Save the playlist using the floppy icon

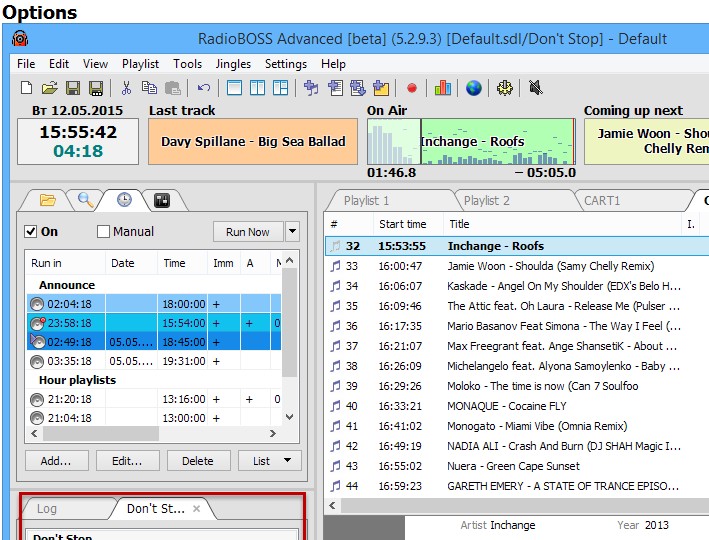click(73, 88)
